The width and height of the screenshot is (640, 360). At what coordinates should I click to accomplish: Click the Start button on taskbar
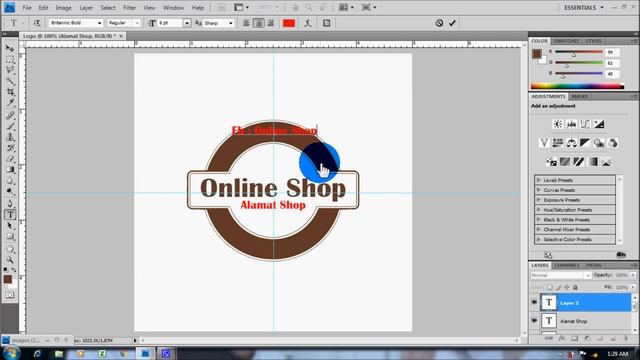[x=10, y=353]
